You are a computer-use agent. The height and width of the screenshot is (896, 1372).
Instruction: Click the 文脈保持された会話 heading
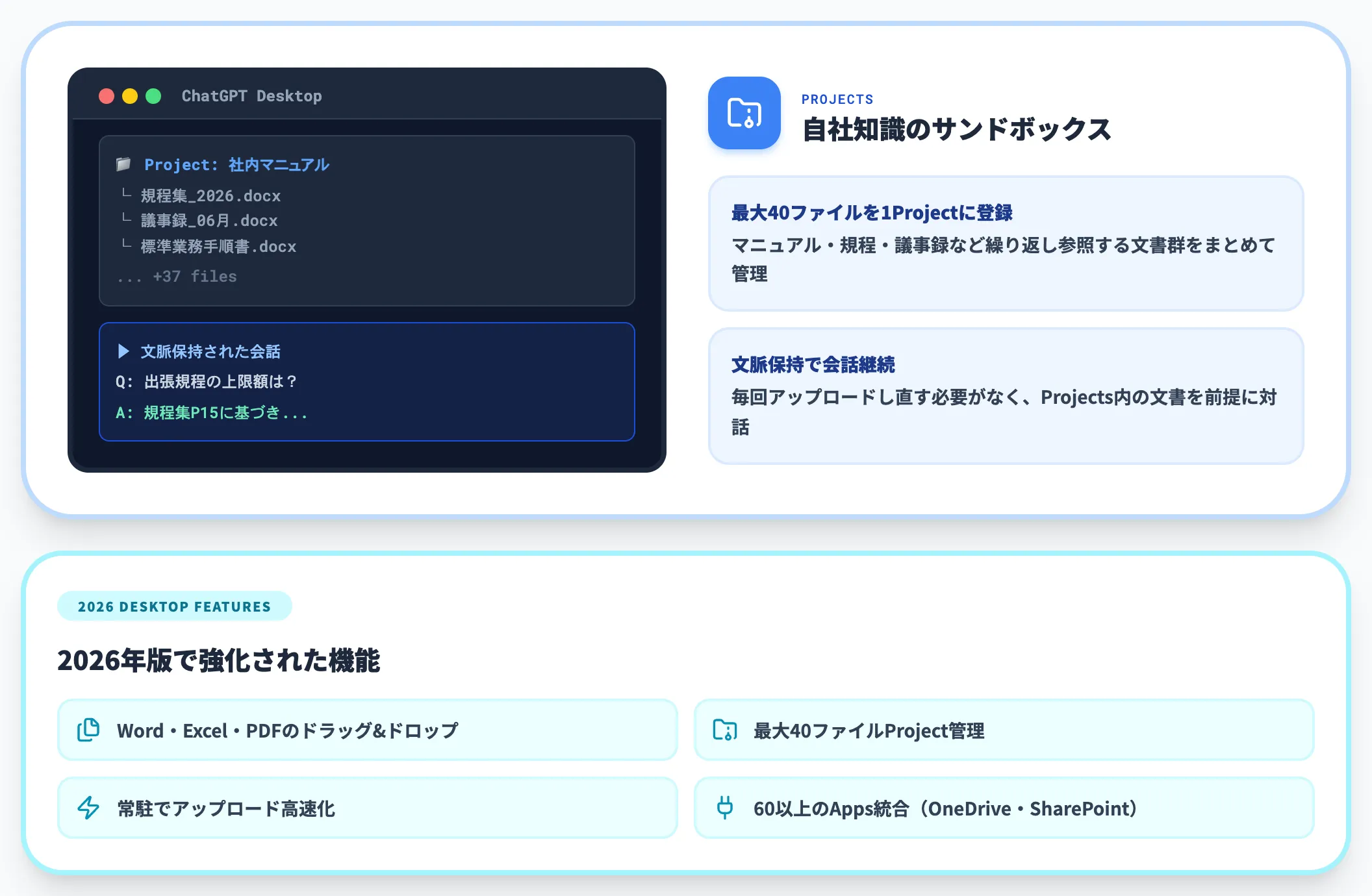point(210,351)
